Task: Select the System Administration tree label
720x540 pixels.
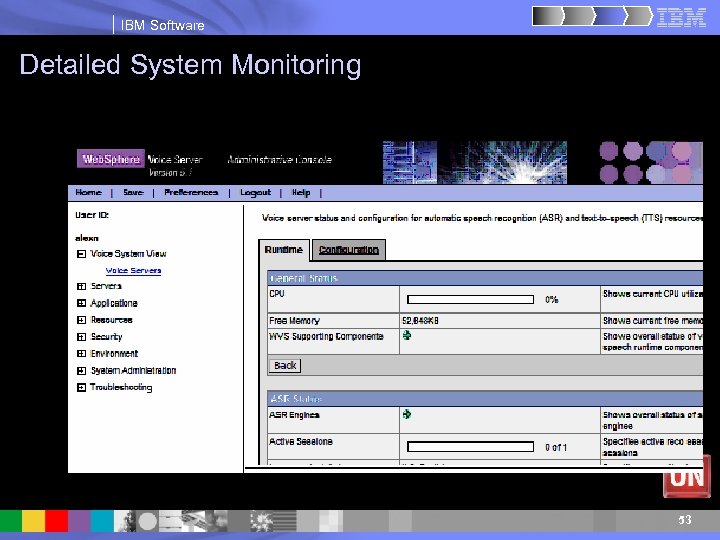Action: (x=133, y=371)
